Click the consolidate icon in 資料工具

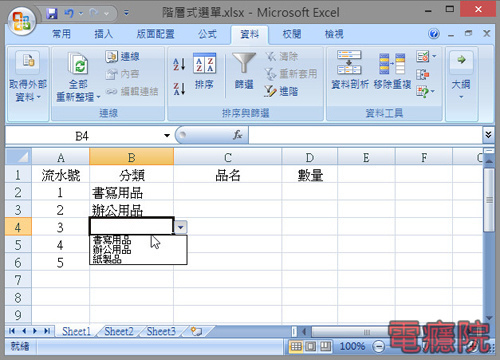(x=422, y=74)
